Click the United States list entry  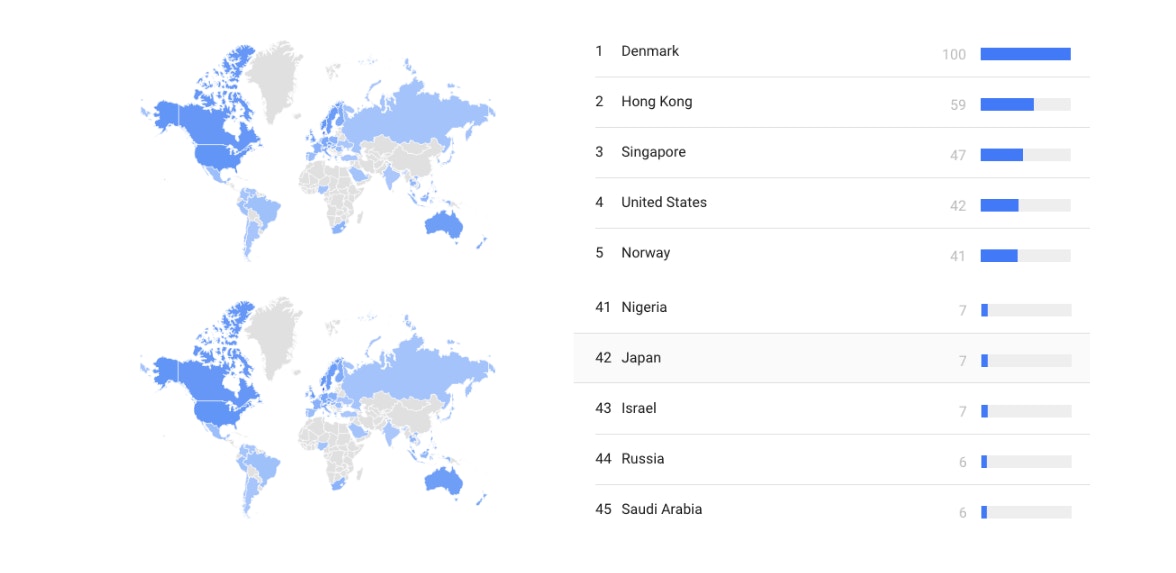pos(663,203)
